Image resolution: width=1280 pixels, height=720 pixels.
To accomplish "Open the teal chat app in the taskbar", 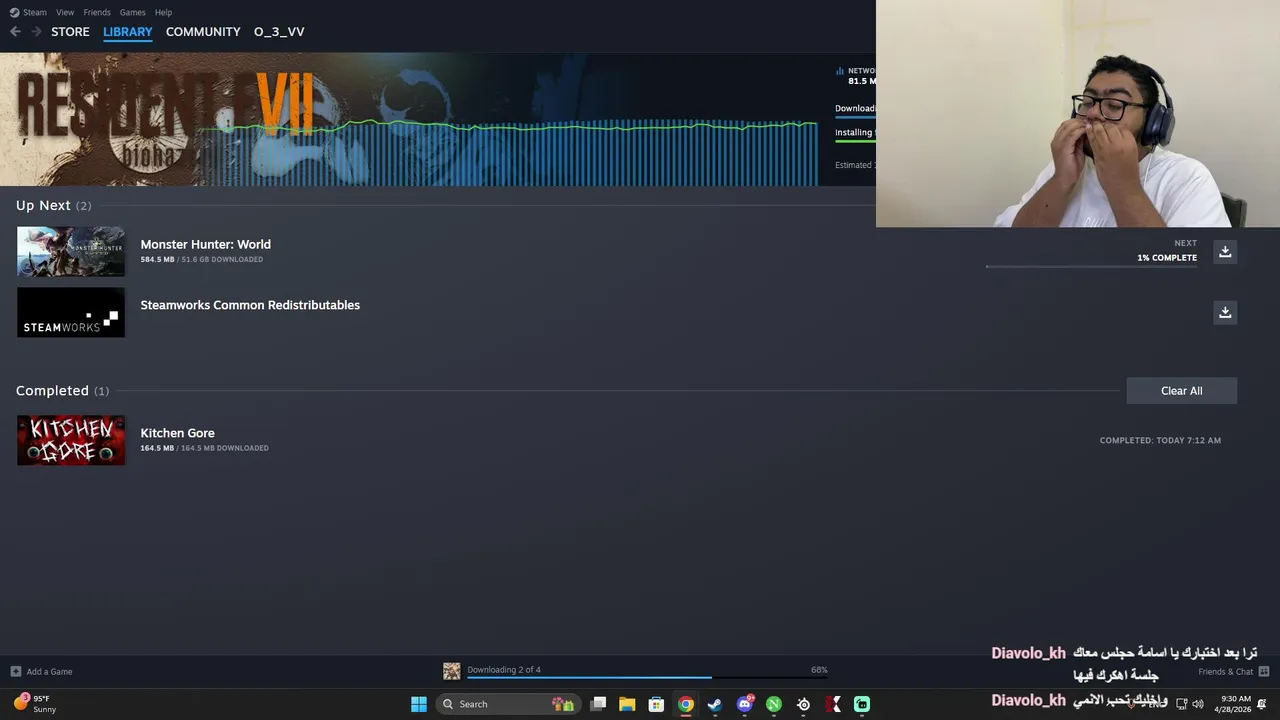I will 862,704.
